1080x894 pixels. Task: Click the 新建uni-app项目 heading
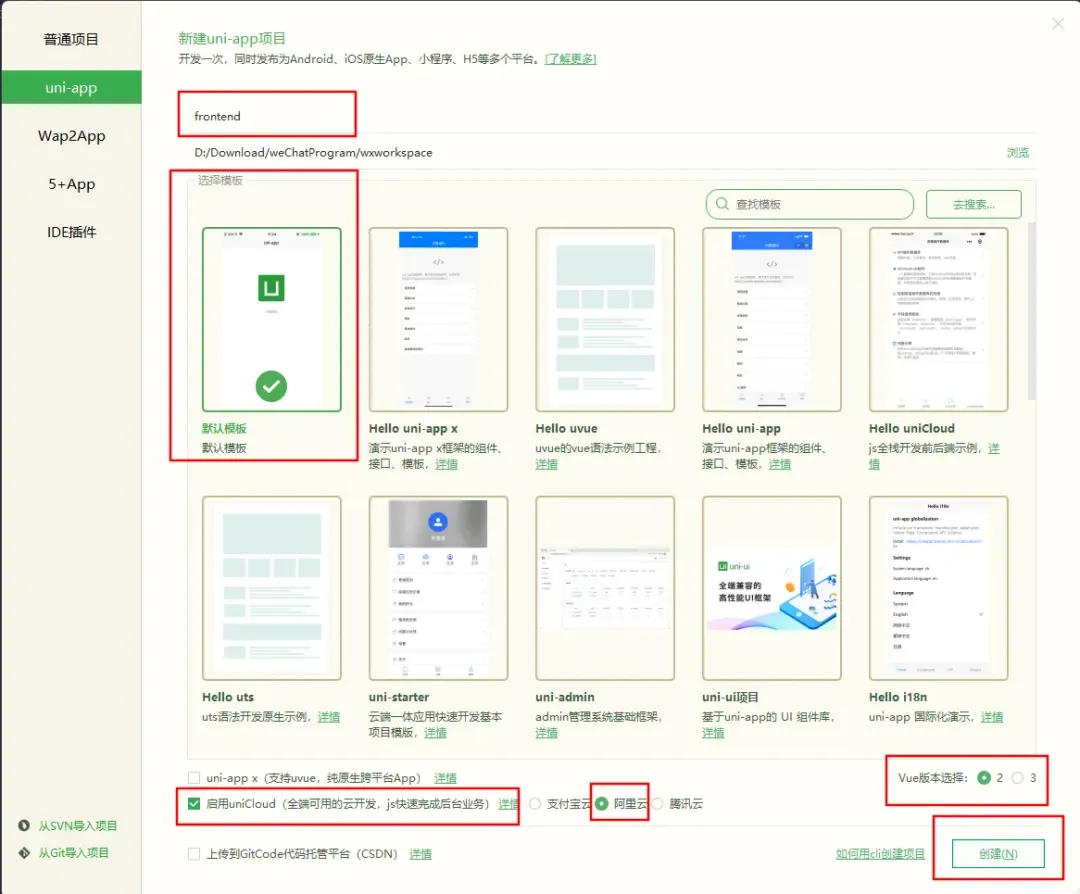(232, 39)
